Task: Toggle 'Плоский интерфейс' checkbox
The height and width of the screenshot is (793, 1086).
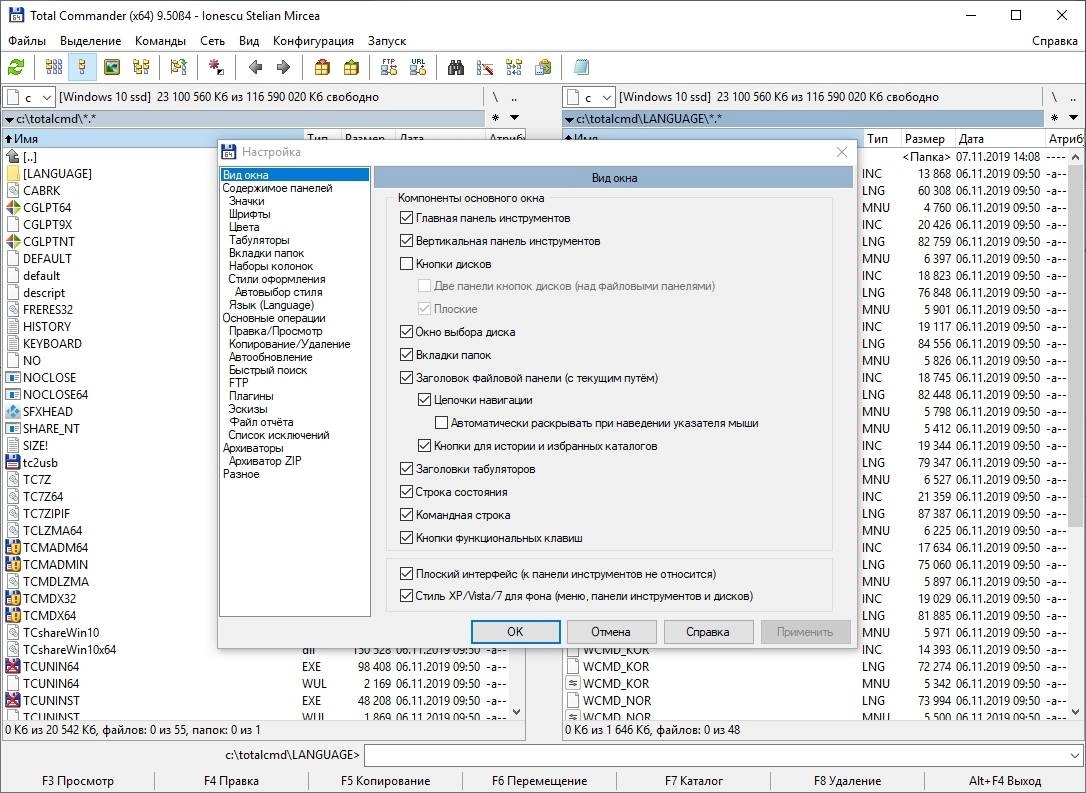Action: (x=407, y=573)
